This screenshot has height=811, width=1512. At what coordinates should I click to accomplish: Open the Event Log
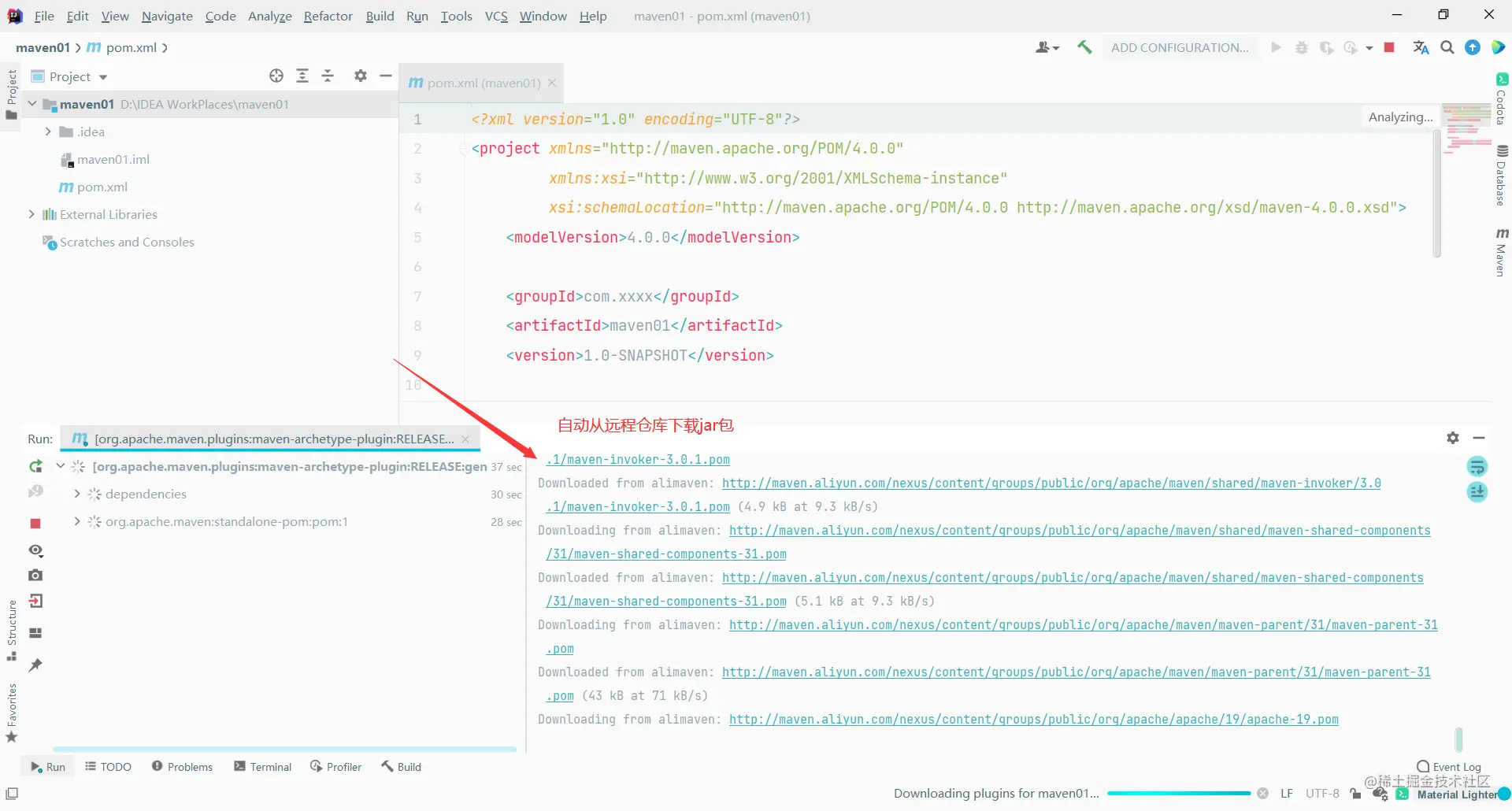[x=1449, y=767]
